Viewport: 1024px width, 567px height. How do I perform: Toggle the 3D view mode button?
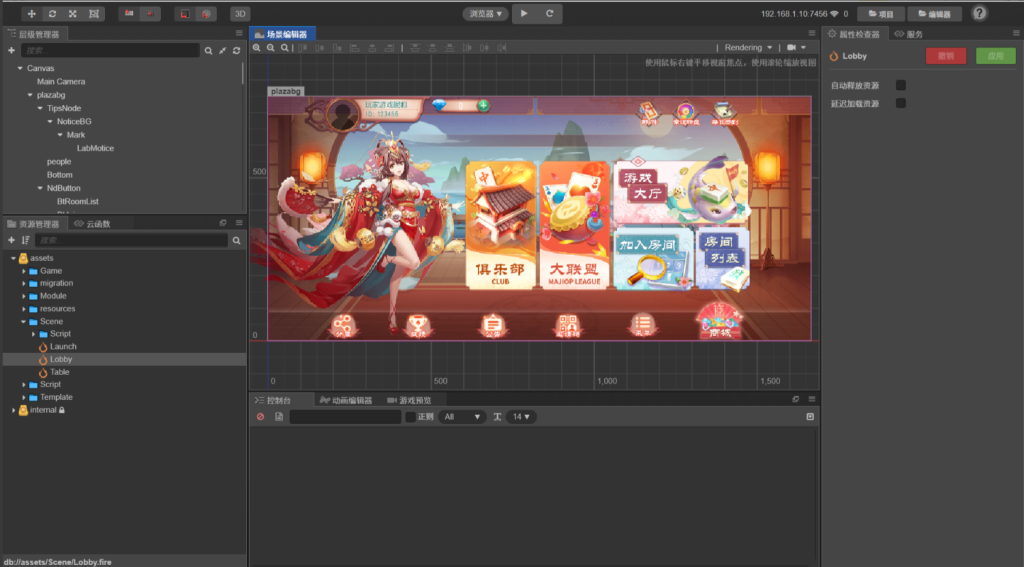240,14
